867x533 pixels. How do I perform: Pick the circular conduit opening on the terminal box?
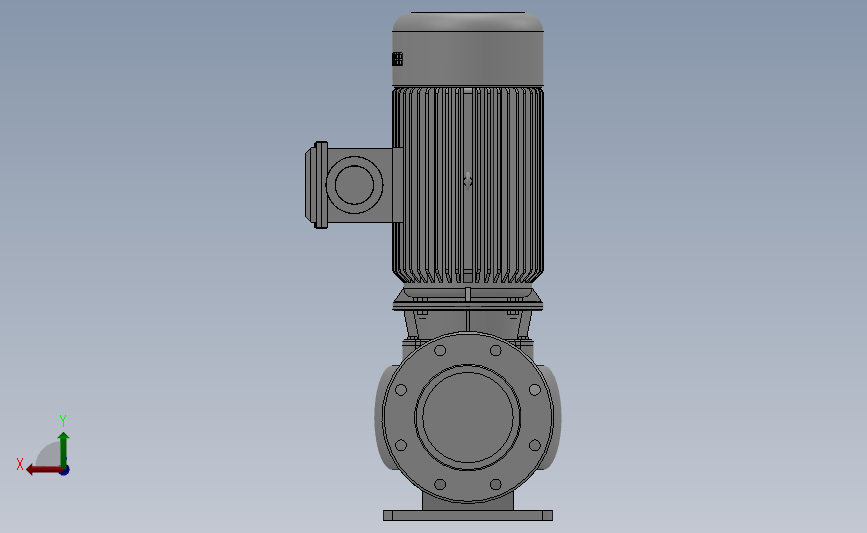[354, 185]
